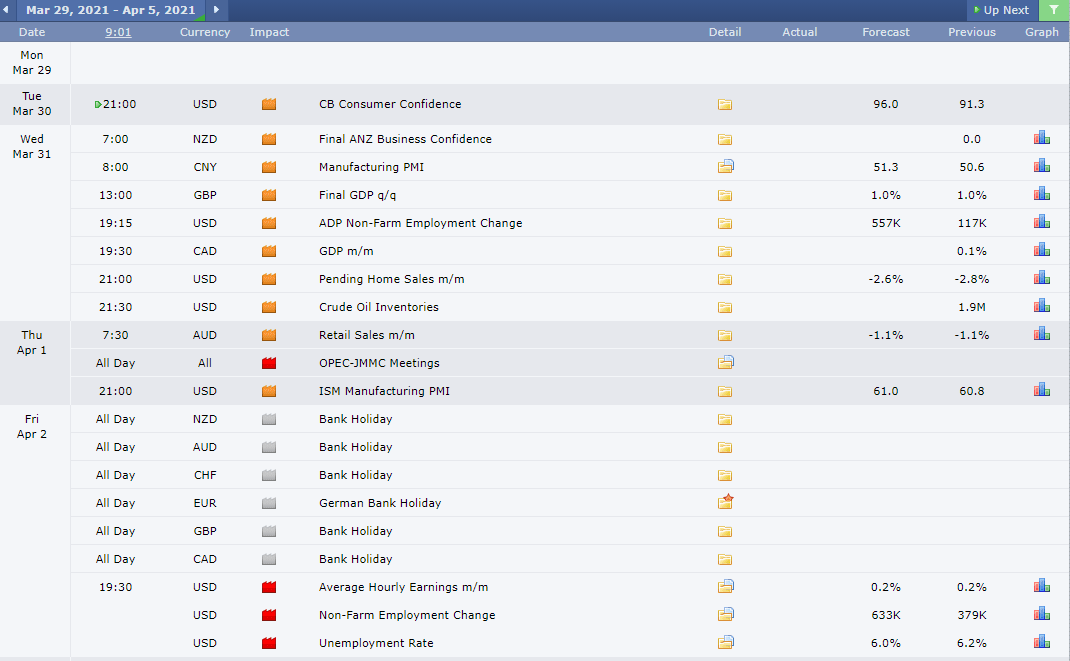Click previous value 1.9M for Crude Oil
This screenshot has width=1070, height=661.
pos(972,307)
